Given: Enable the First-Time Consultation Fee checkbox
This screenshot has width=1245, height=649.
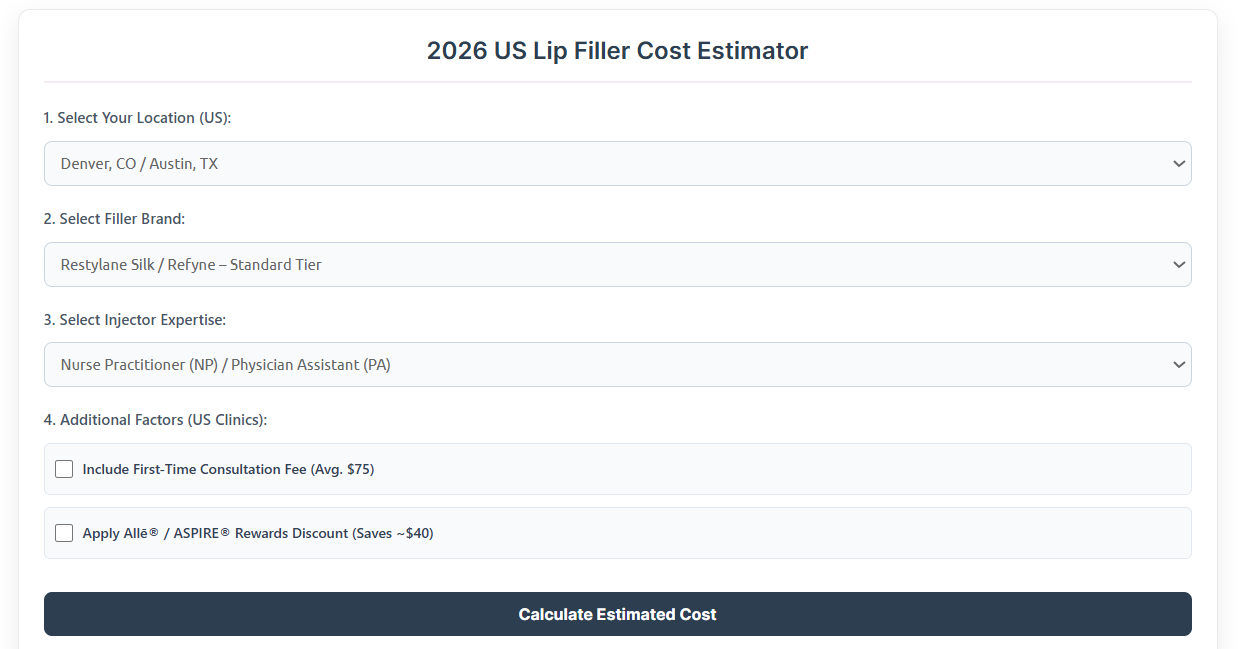Looking at the screenshot, I should (64, 468).
